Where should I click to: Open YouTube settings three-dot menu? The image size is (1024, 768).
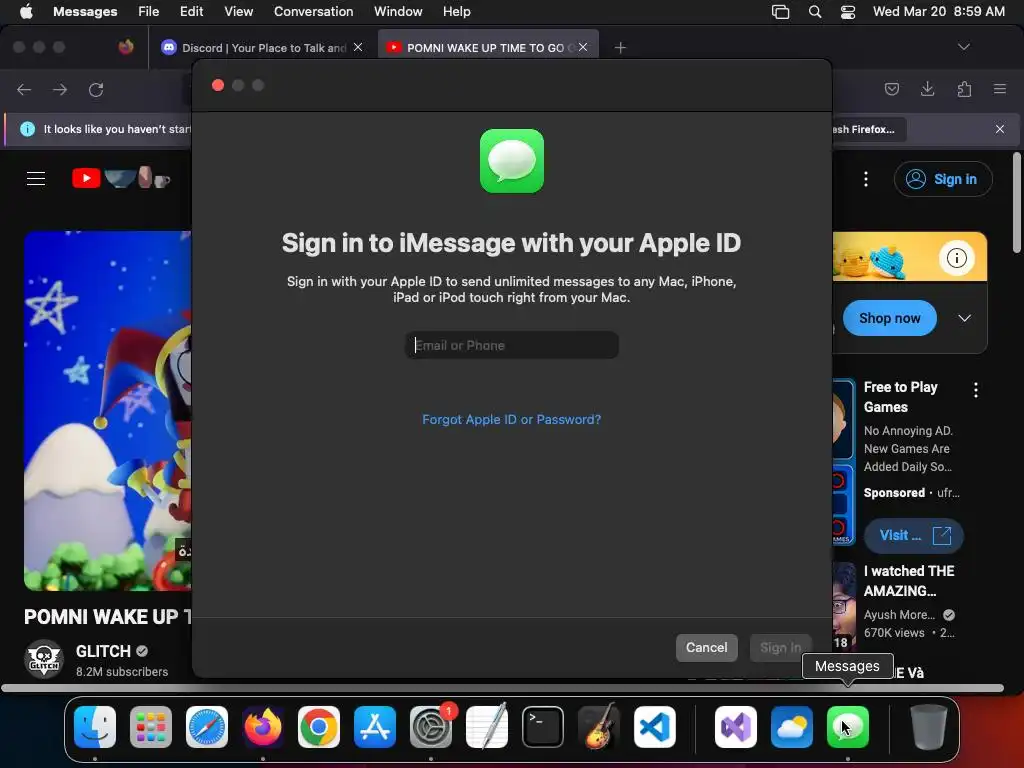click(866, 179)
